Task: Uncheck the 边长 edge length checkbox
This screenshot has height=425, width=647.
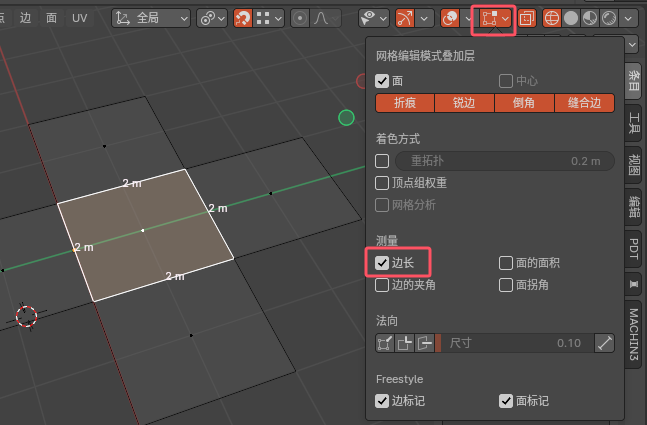Action: click(382, 263)
